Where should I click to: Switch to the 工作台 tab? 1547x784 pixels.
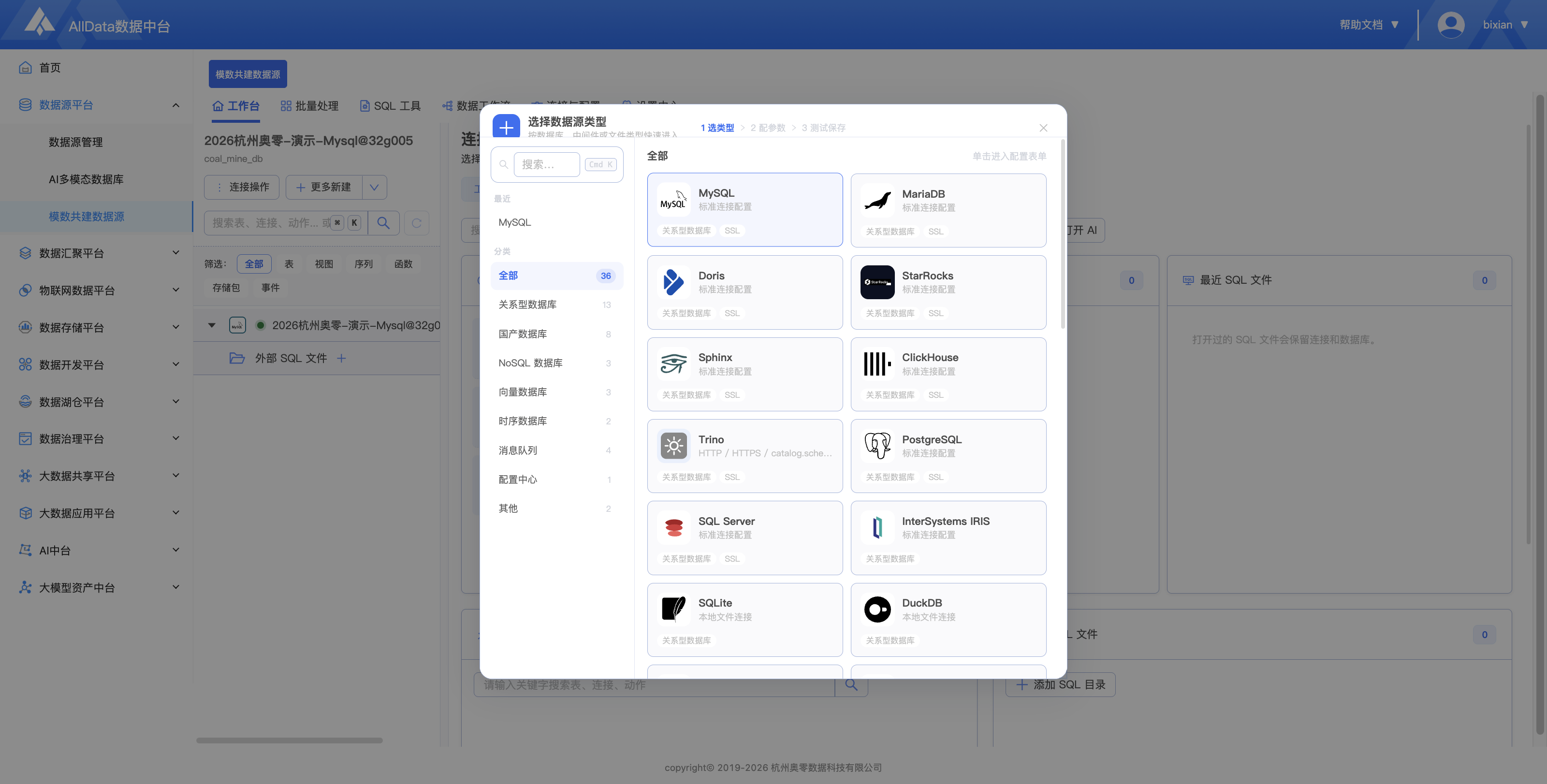236,106
